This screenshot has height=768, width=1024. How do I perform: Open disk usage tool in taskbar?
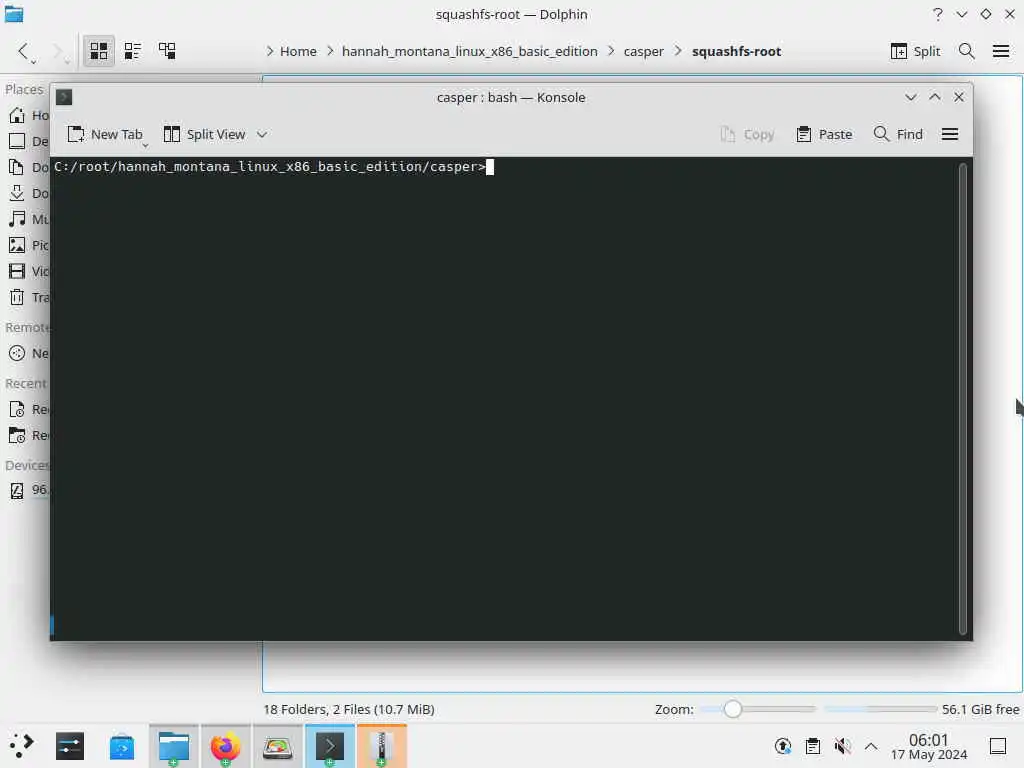(278, 746)
